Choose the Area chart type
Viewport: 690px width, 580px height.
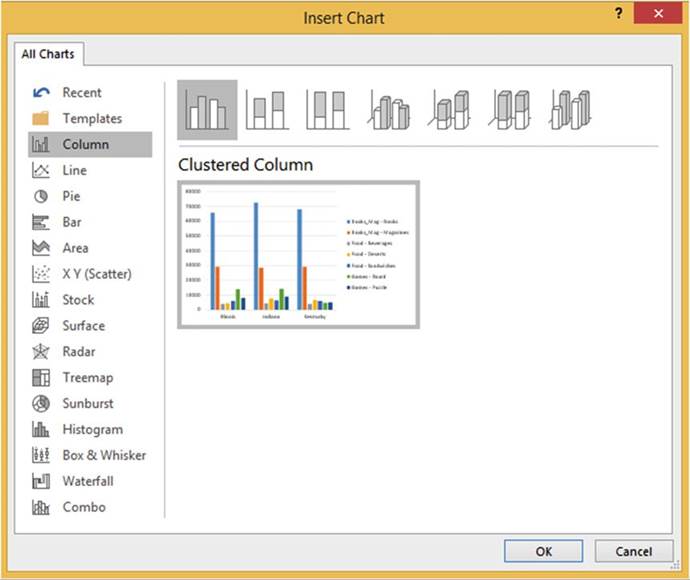coord(75,248)
